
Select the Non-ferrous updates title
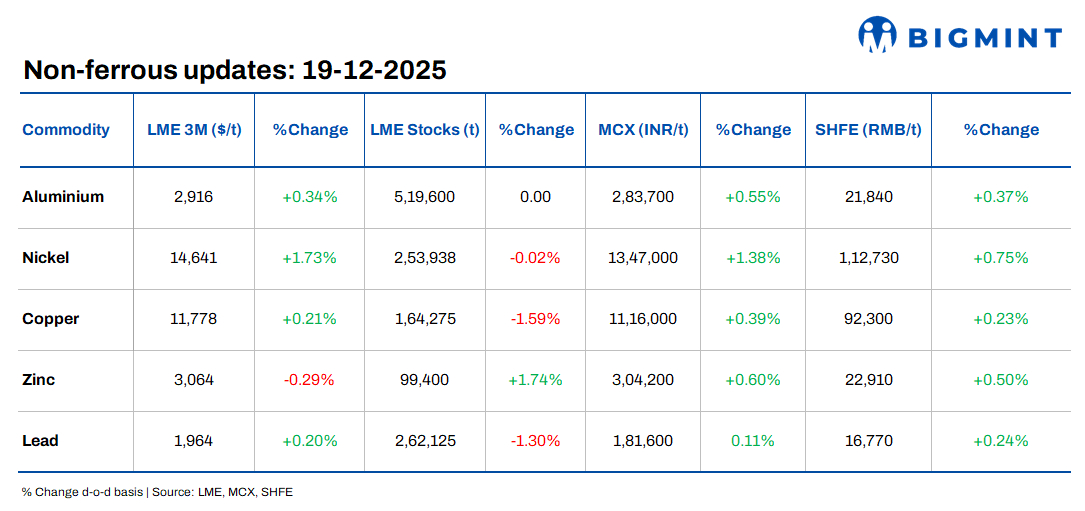[x=234, y=70]
